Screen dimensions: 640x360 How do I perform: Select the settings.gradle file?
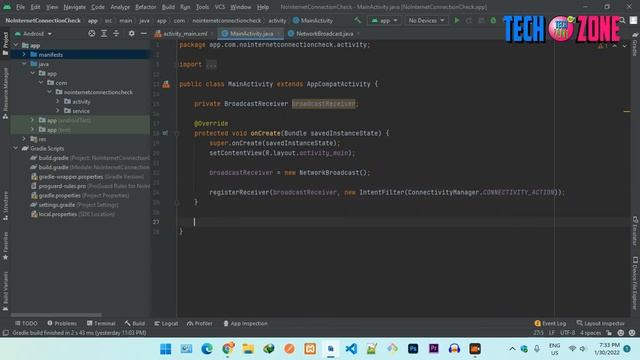coord(75,205)
